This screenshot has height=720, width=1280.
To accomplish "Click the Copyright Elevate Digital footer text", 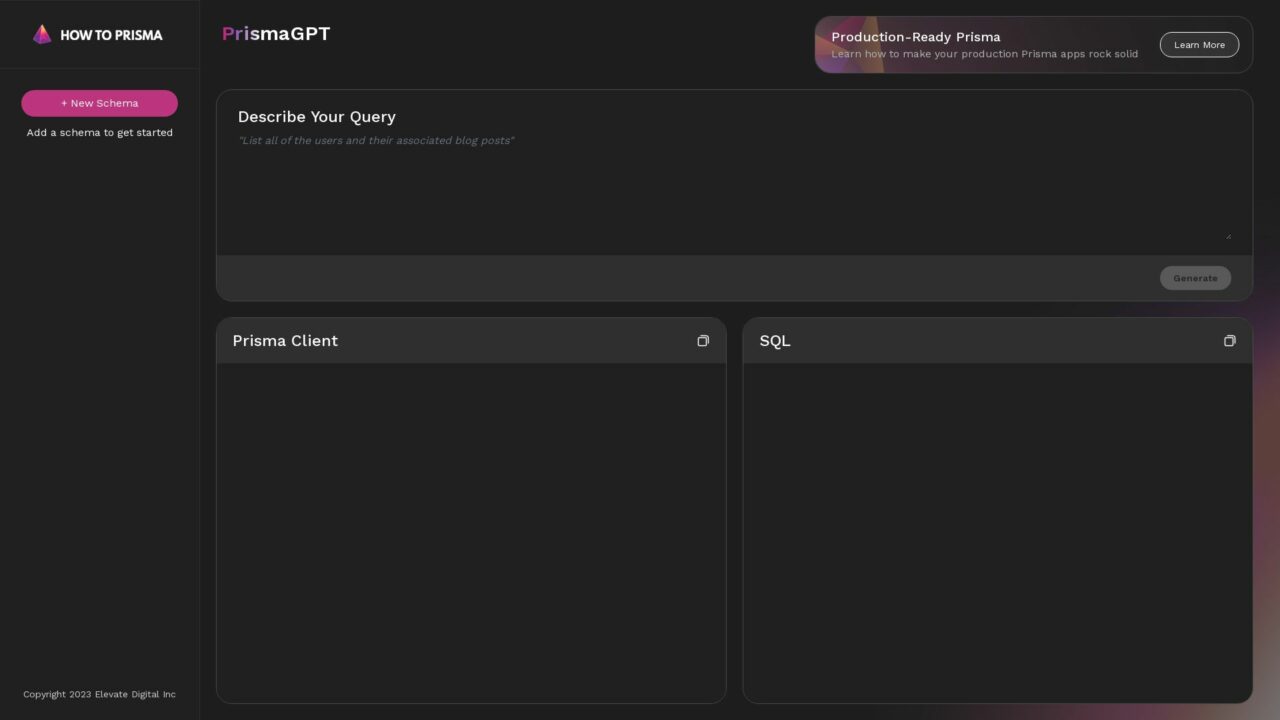I will click(99, 693).
